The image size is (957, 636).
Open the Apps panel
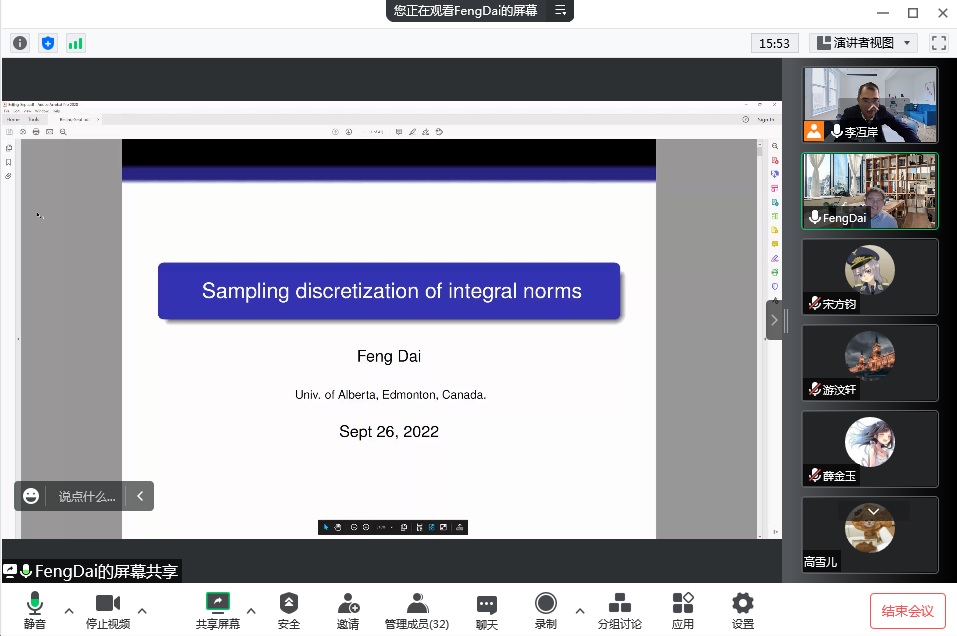point(683,610)
